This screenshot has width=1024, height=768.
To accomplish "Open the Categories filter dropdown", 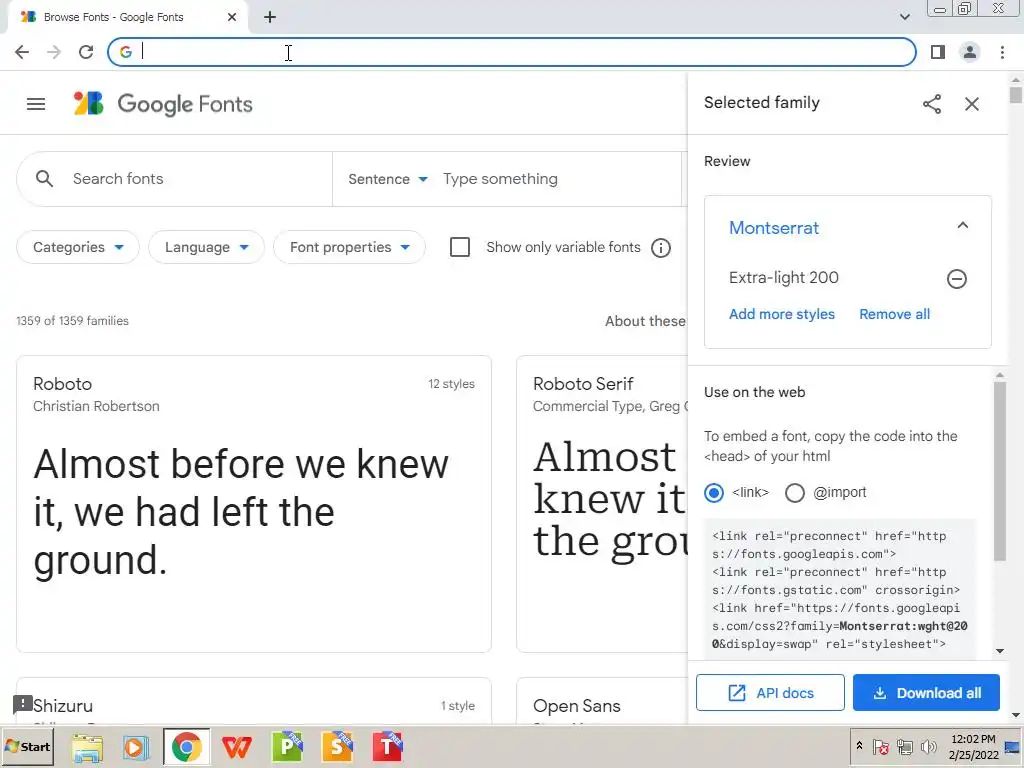I will coord(78,248).
